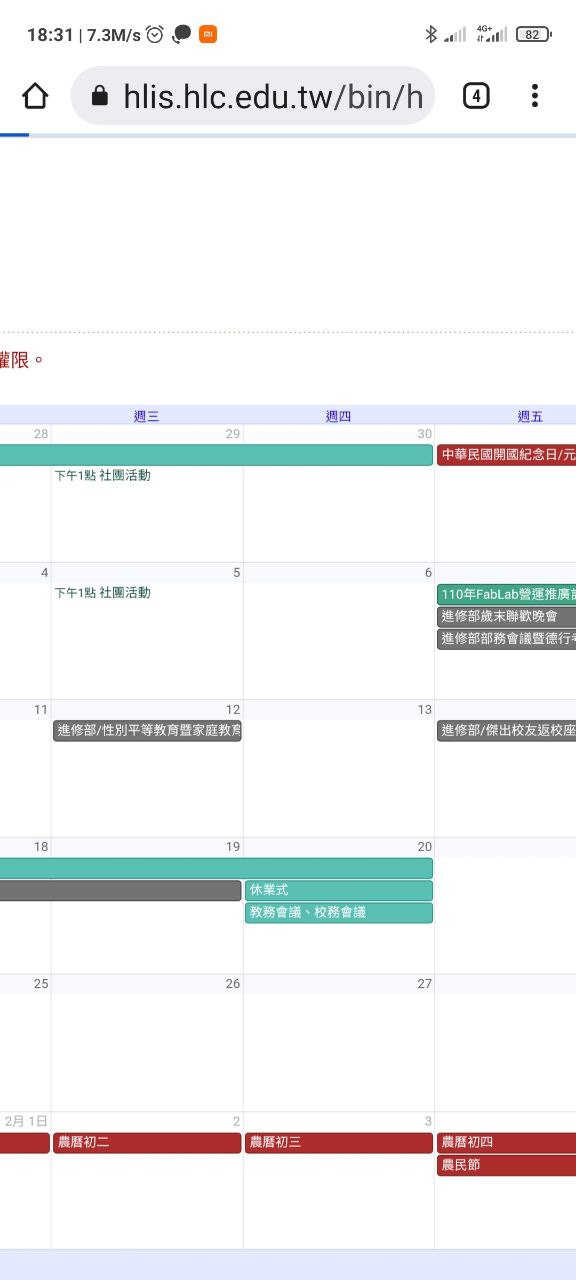Open the teal multi-day event bar ending on the 20th
This screenshot has height=1280, width=576.
click(216, 868)
